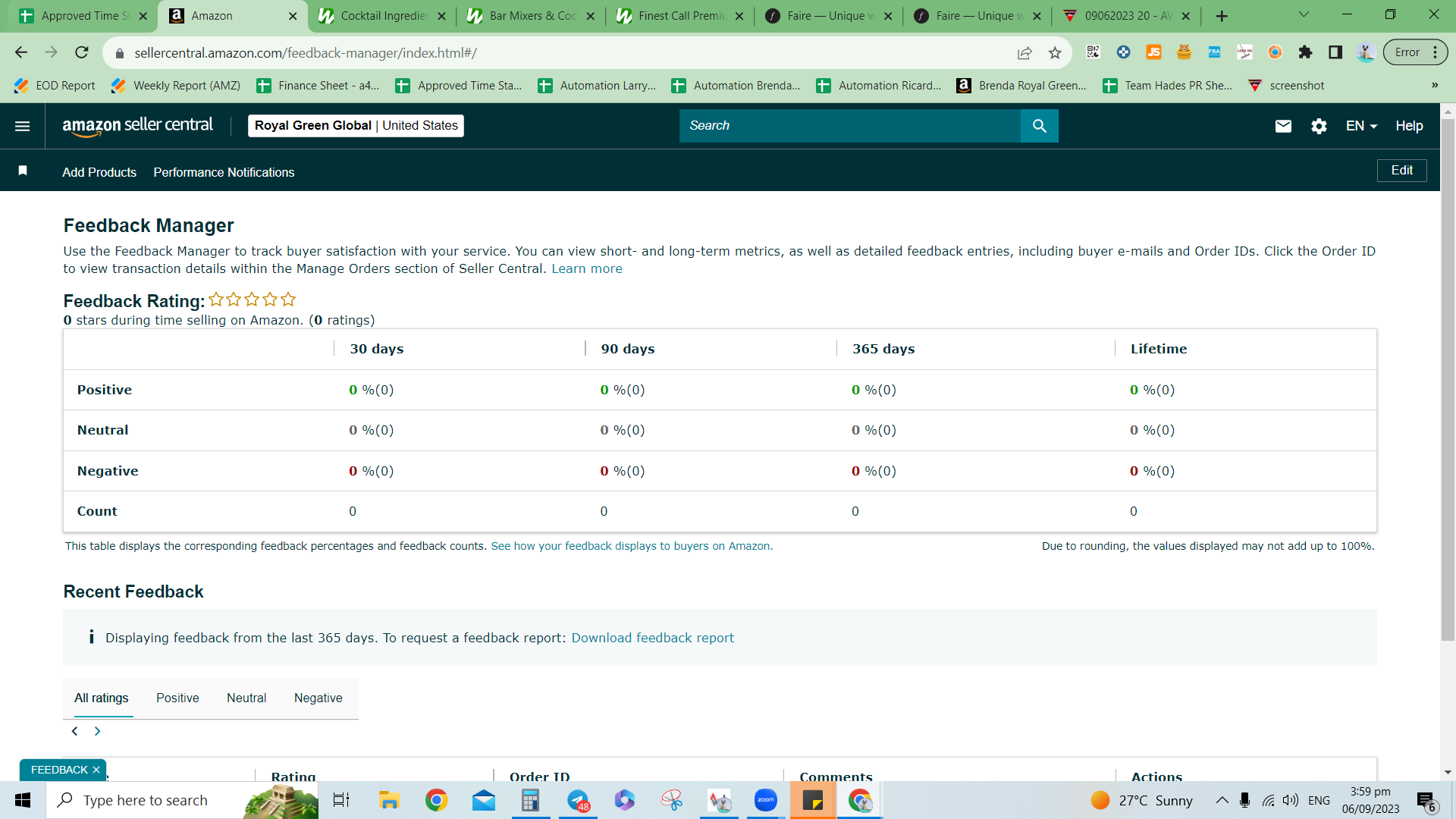Switch to the Negative tab
The width and height of the screenshot is (1456, 819).
coord(318,698)
